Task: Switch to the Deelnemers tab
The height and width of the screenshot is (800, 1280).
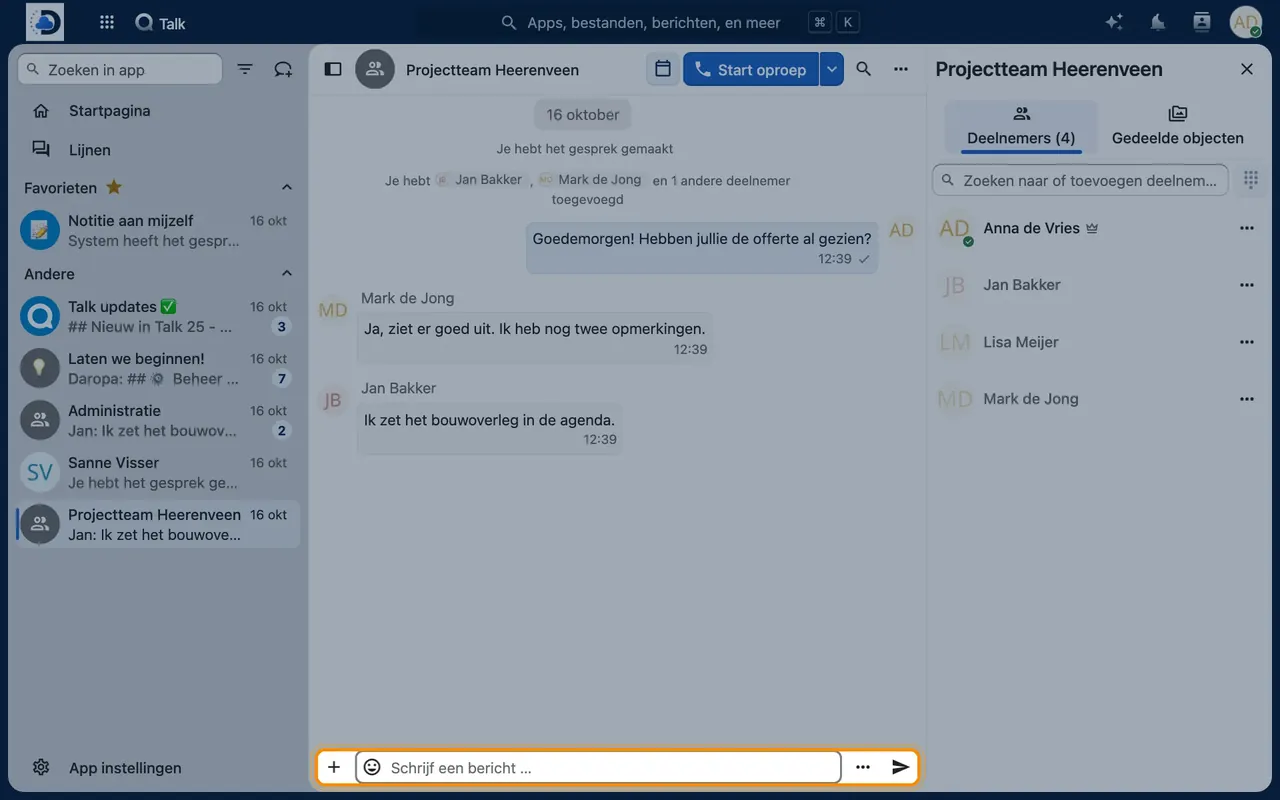Action: click(1021, 126)
